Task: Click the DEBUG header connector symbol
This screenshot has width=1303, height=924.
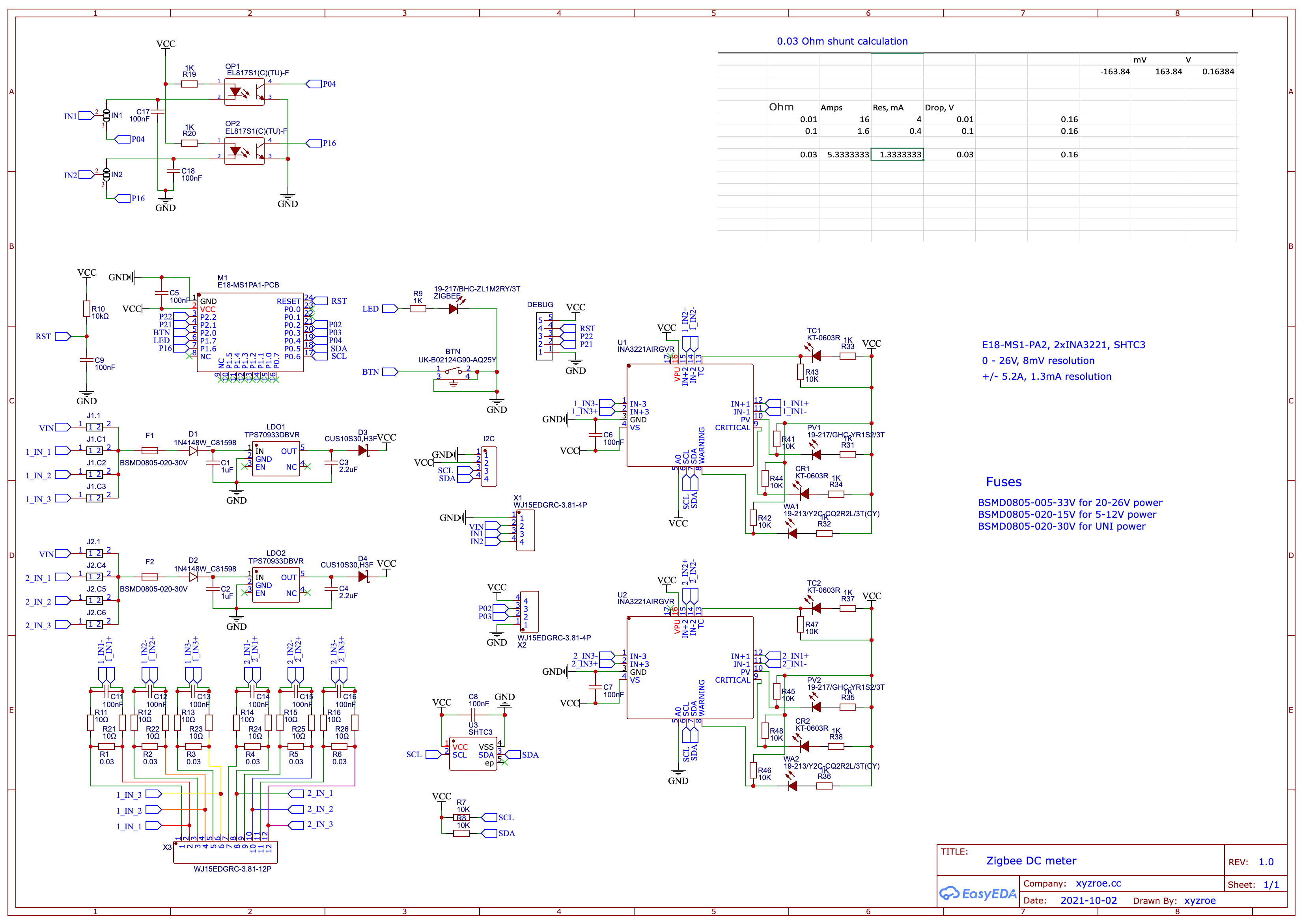Action: point(545,336)
